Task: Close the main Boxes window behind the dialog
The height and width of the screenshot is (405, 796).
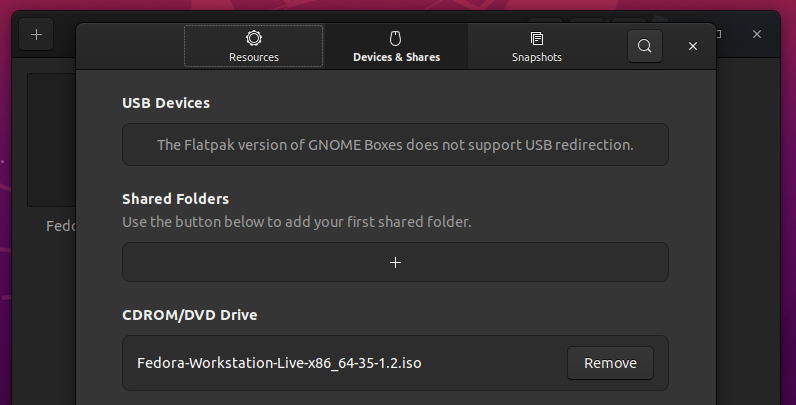Action: tap(757, 34)
